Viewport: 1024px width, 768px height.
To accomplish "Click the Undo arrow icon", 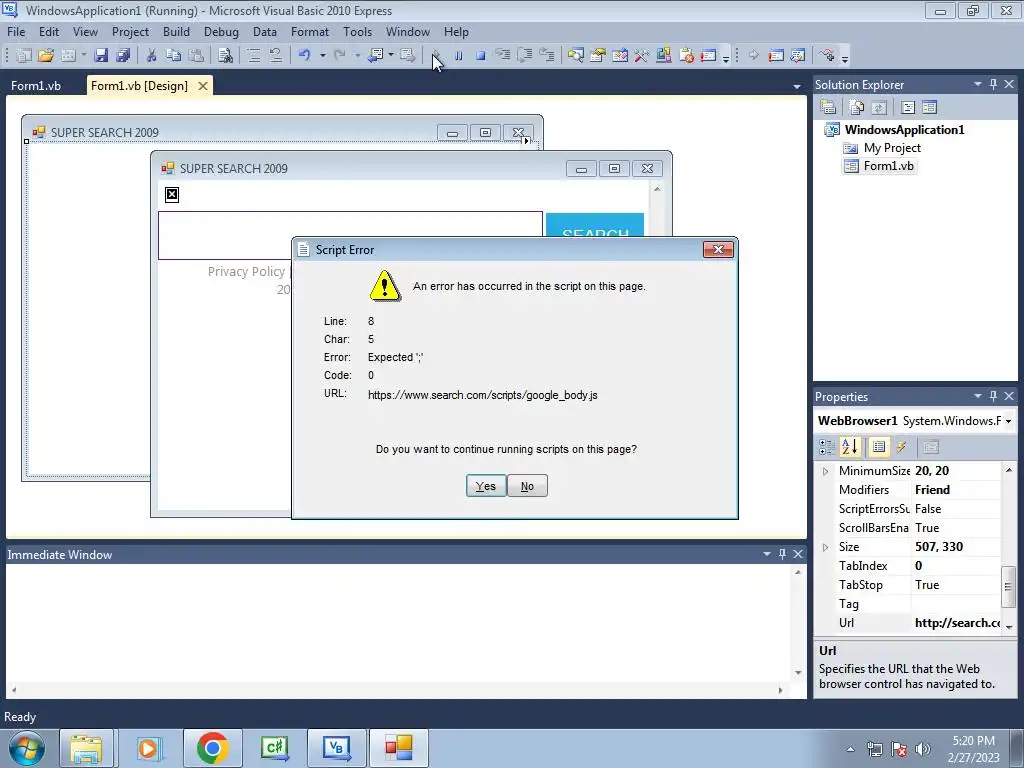I will [304, 56].
